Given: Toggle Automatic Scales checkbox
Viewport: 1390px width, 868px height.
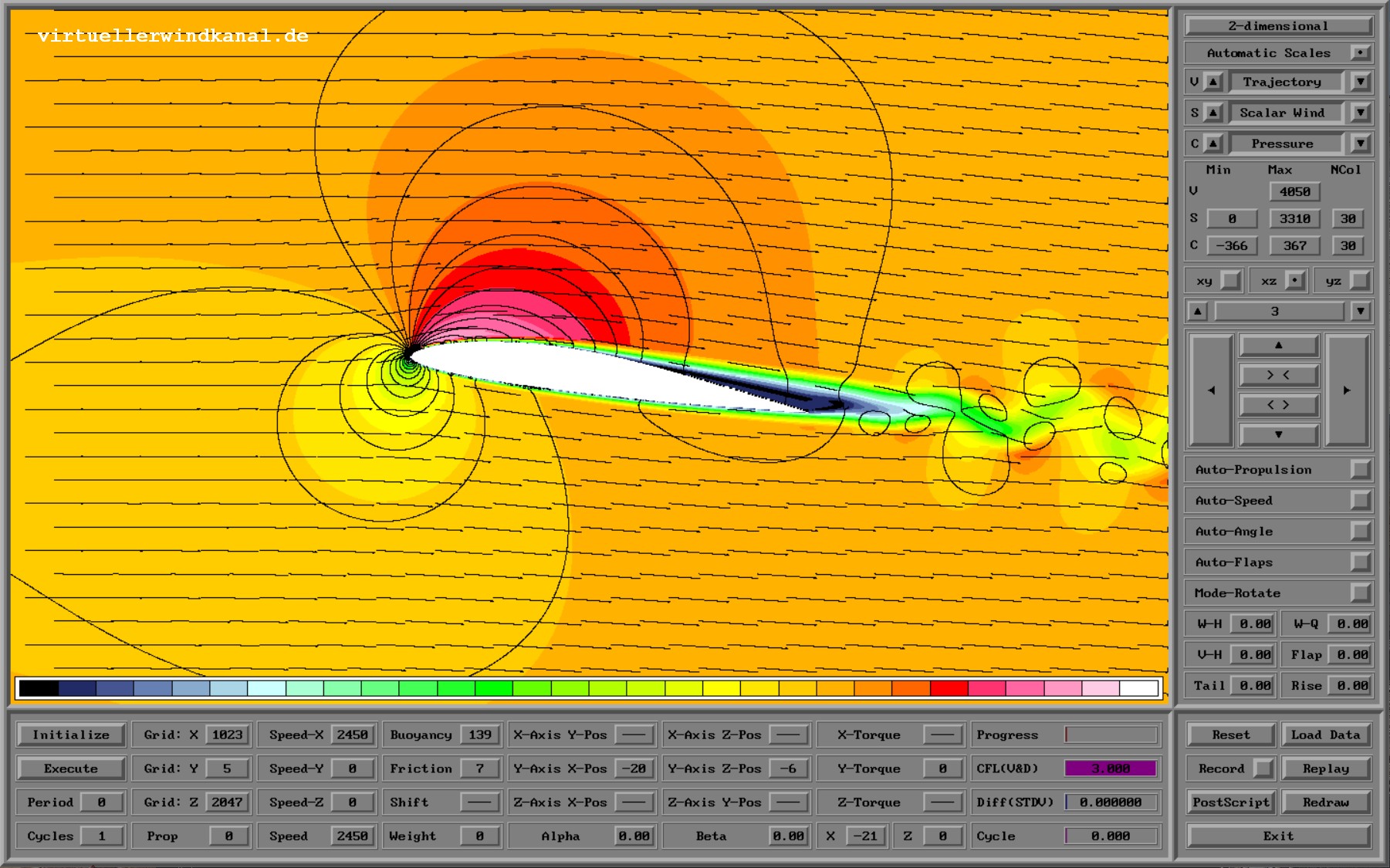Looking at the screenshot, I should (1361, 52).
